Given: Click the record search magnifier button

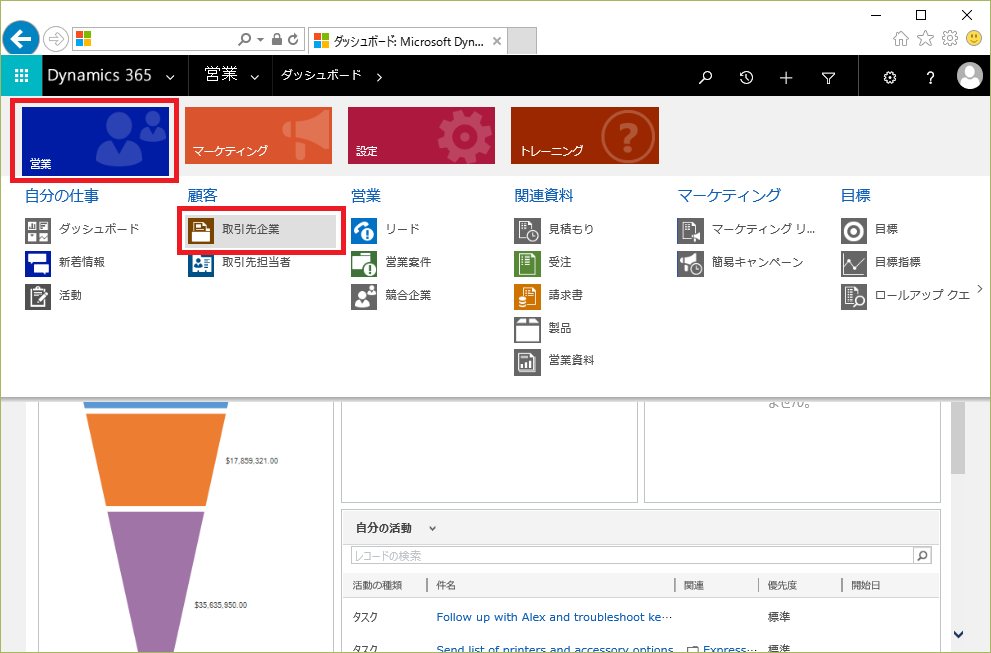Looking at the screenshot, I should (x=923, y=556).
